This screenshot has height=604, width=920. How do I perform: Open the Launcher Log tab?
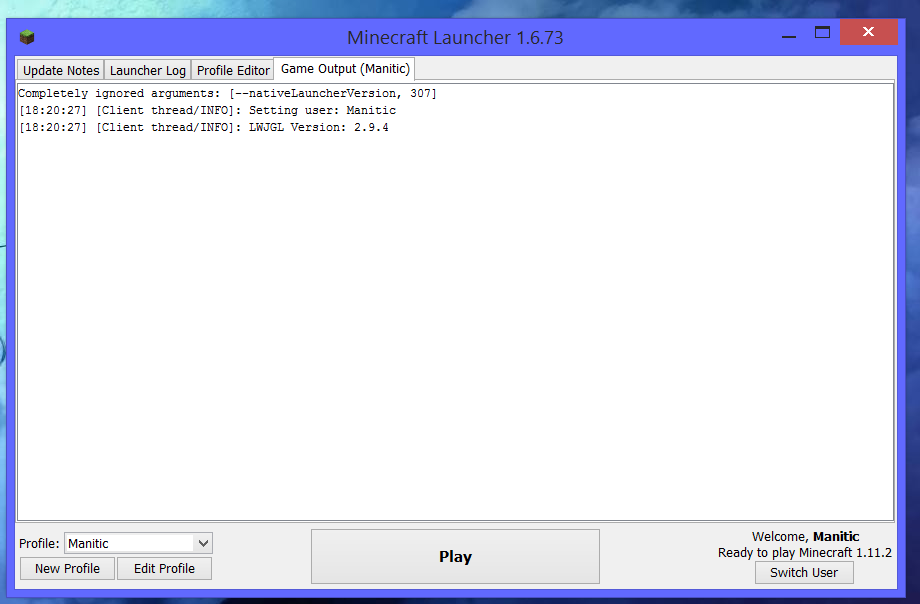tap(147, 70)
